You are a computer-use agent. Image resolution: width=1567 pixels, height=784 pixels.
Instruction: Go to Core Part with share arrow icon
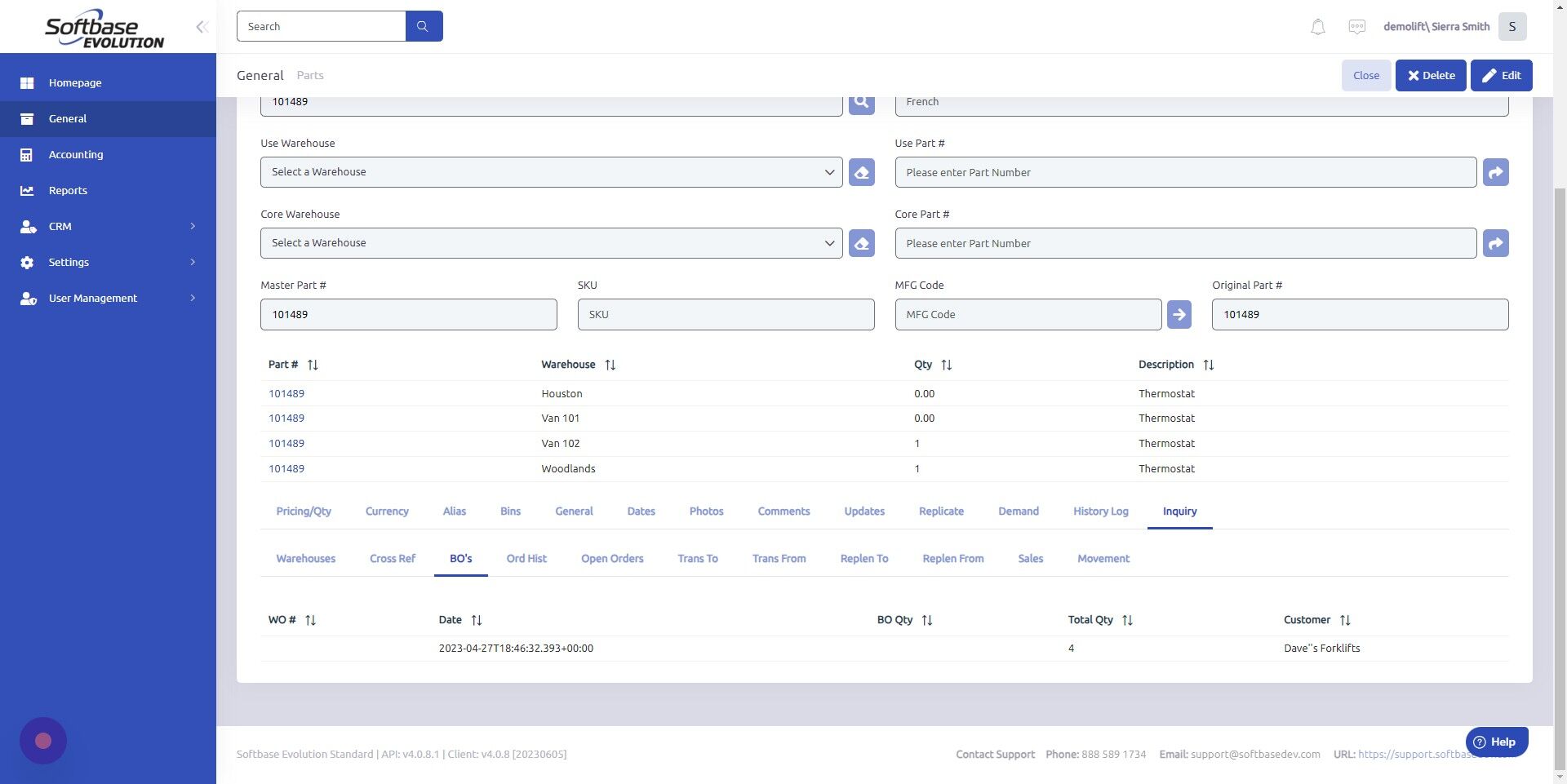[1495, 243]
